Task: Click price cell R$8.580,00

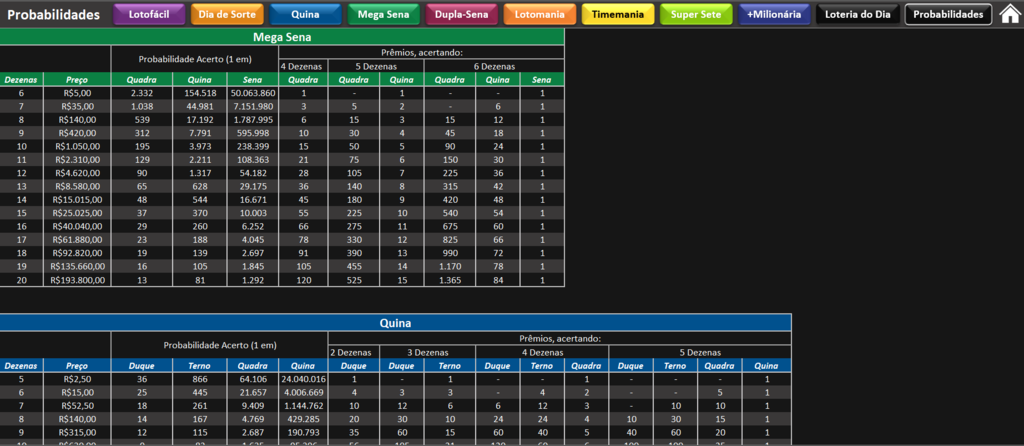Action: pyautogui.click(x=78, y=186)
